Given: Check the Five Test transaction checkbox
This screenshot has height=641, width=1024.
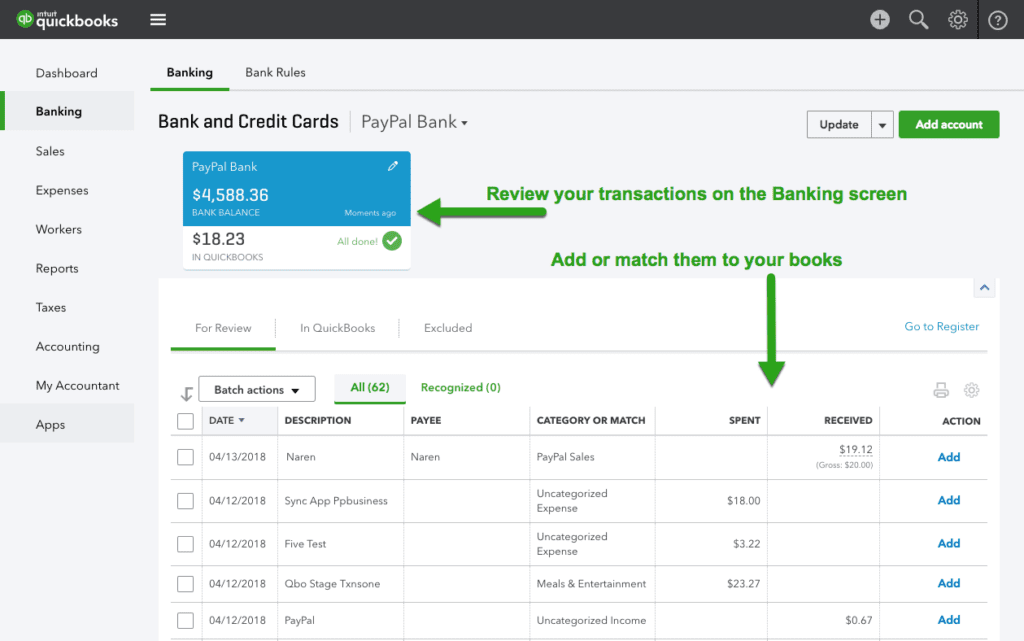Looking at the screenshot, I should point(185,544).
